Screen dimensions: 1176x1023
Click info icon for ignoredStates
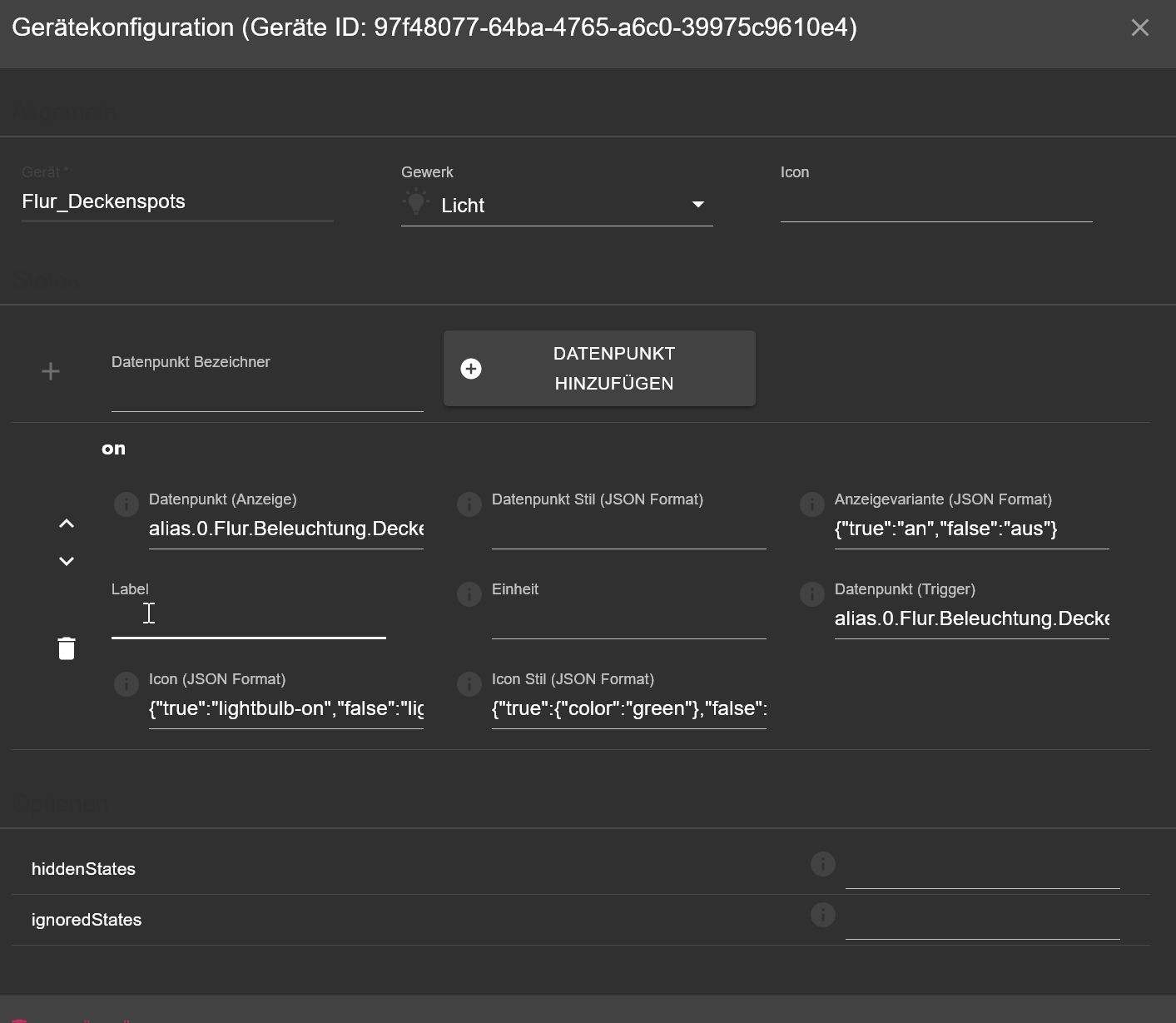pos(823,915)
